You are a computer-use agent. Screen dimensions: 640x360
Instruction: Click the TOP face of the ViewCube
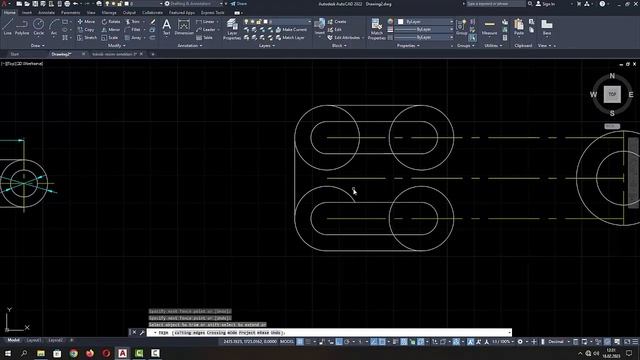point(612,94)
